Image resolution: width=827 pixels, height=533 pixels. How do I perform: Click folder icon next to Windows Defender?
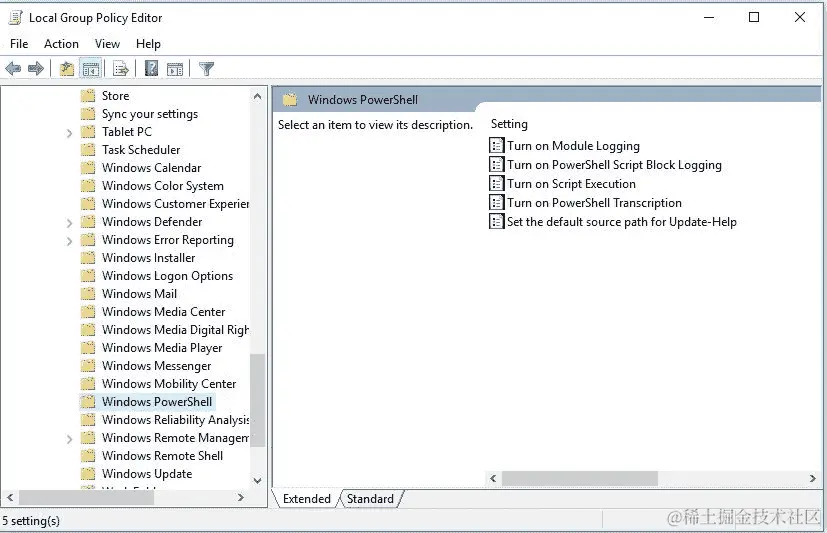coord(88,221)
